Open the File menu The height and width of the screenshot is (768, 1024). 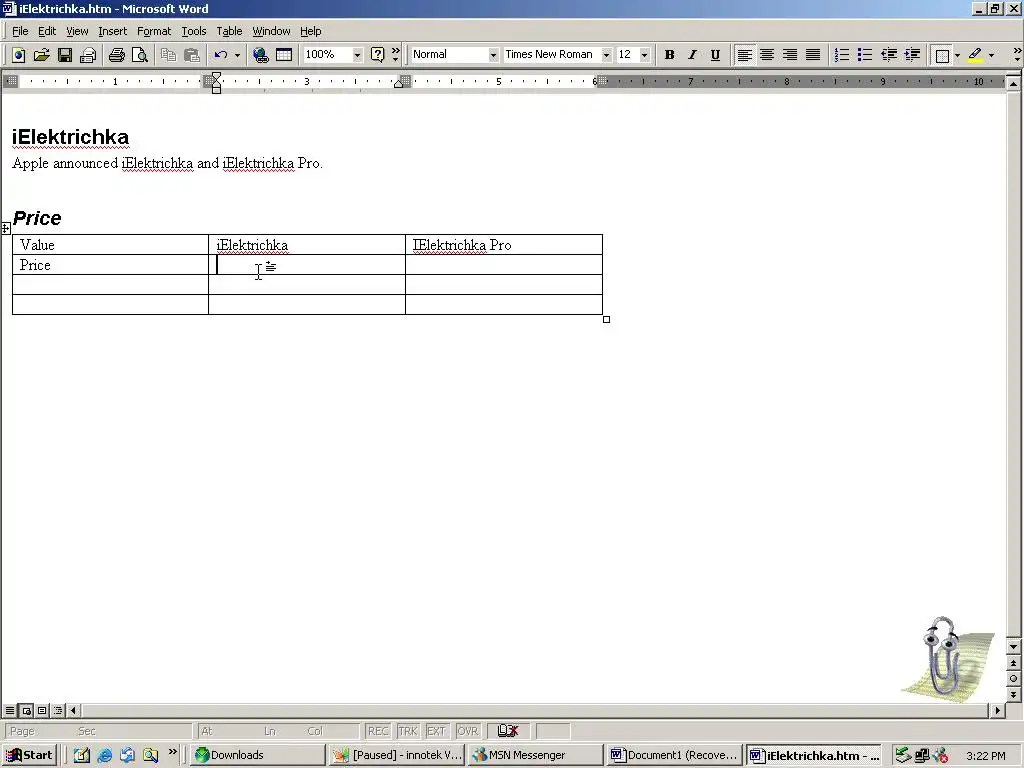(20, 31)
